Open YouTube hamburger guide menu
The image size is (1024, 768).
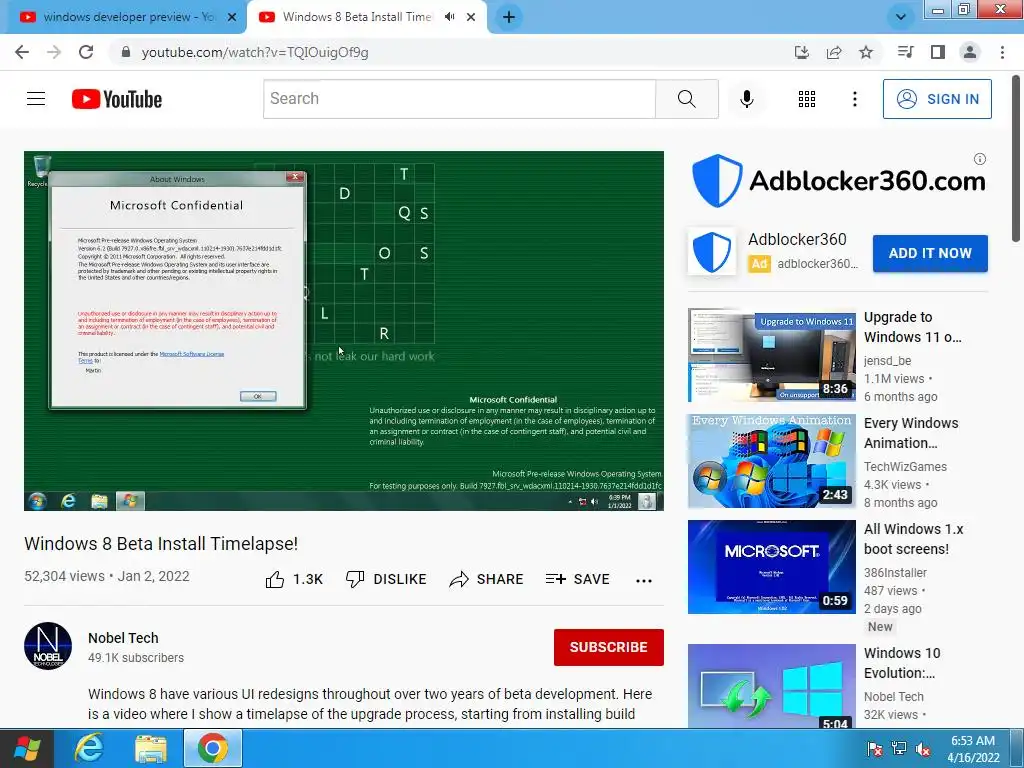(36, 99)
